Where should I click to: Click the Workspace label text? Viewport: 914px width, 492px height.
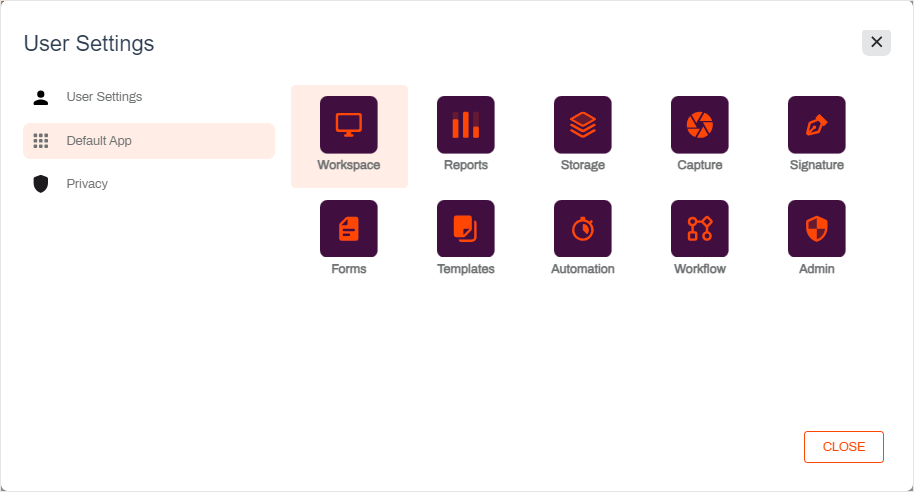pyautogui.click(x=349, y=165)
